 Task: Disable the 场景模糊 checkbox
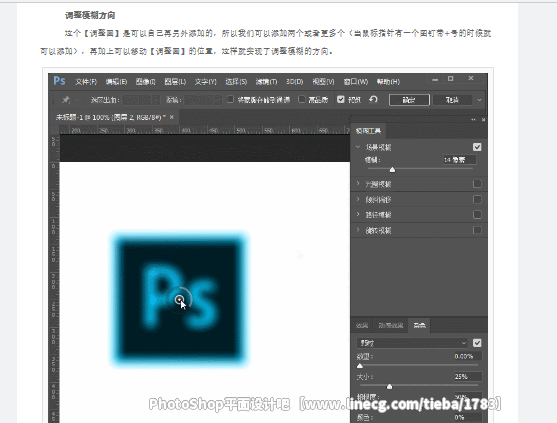coord(477,147)
